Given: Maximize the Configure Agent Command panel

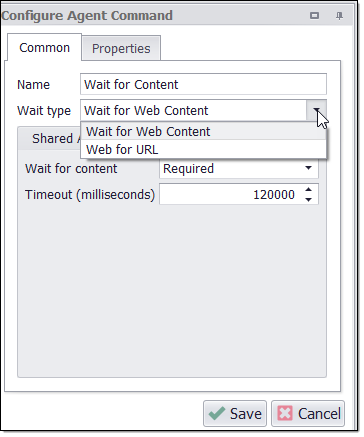Looking at the screenshot, I should (x=314, y=15).
